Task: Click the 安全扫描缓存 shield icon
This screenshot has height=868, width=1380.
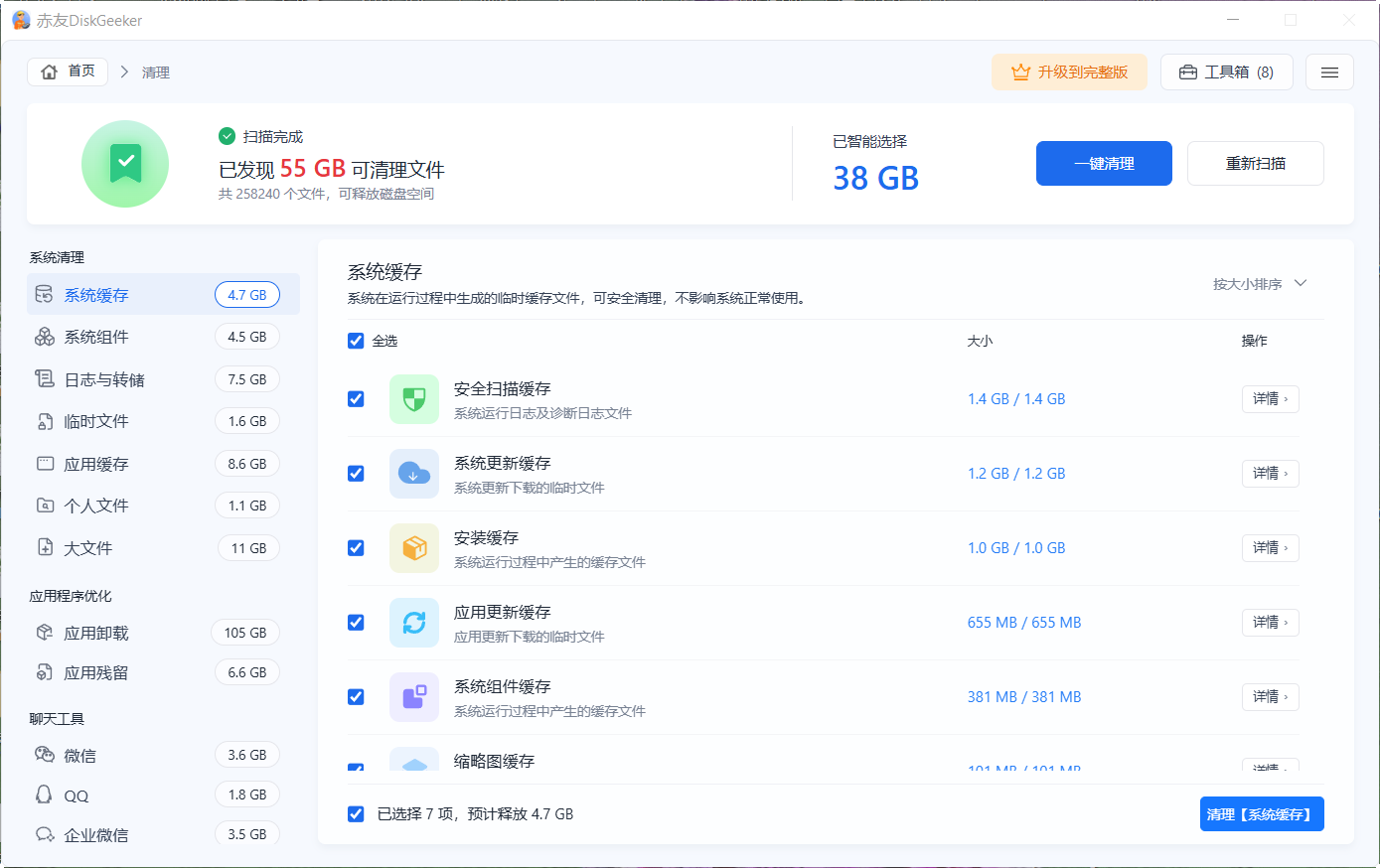Action: click(414, 399)
